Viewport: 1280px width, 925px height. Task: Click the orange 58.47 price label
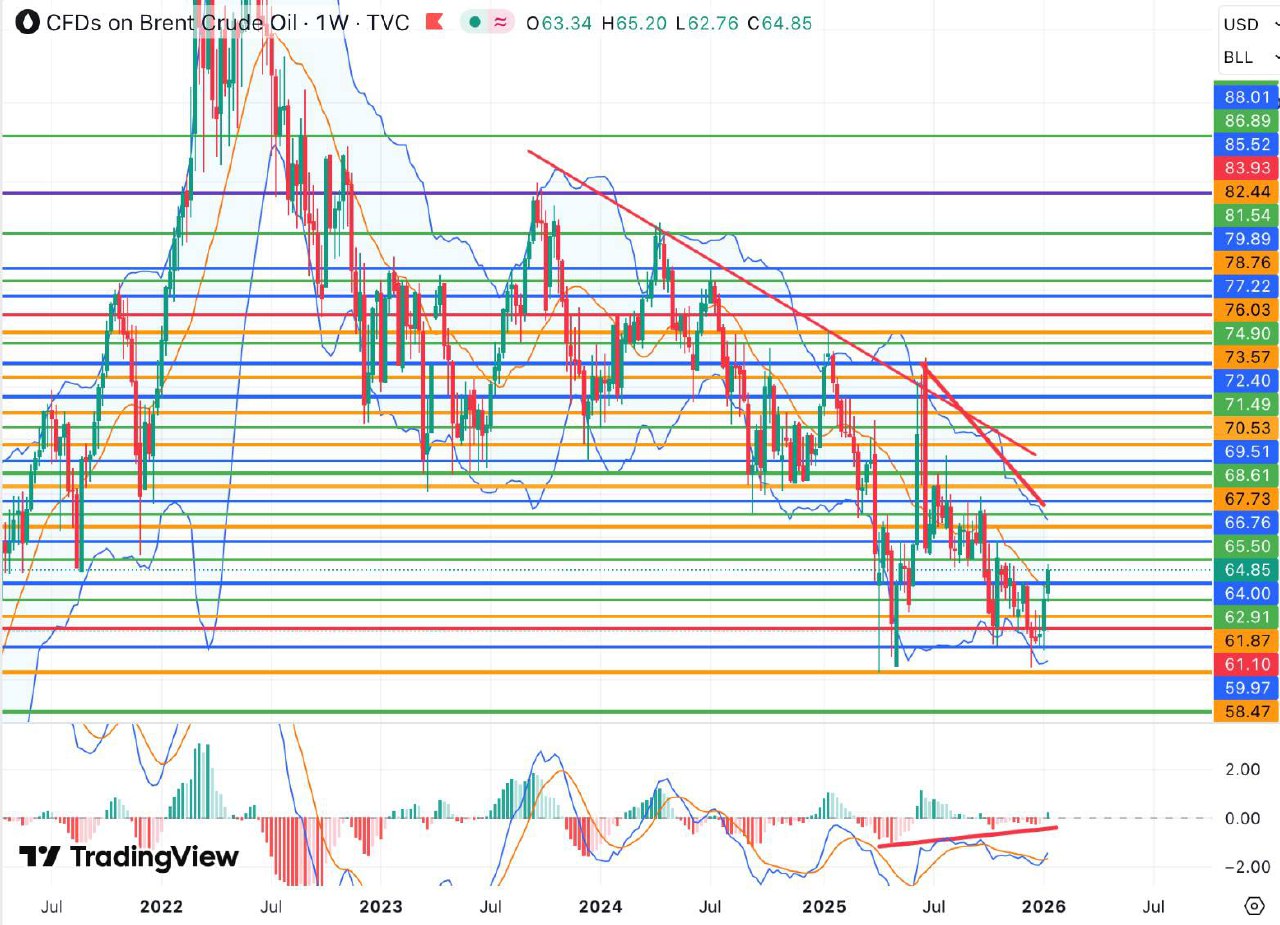[1246, 712]
